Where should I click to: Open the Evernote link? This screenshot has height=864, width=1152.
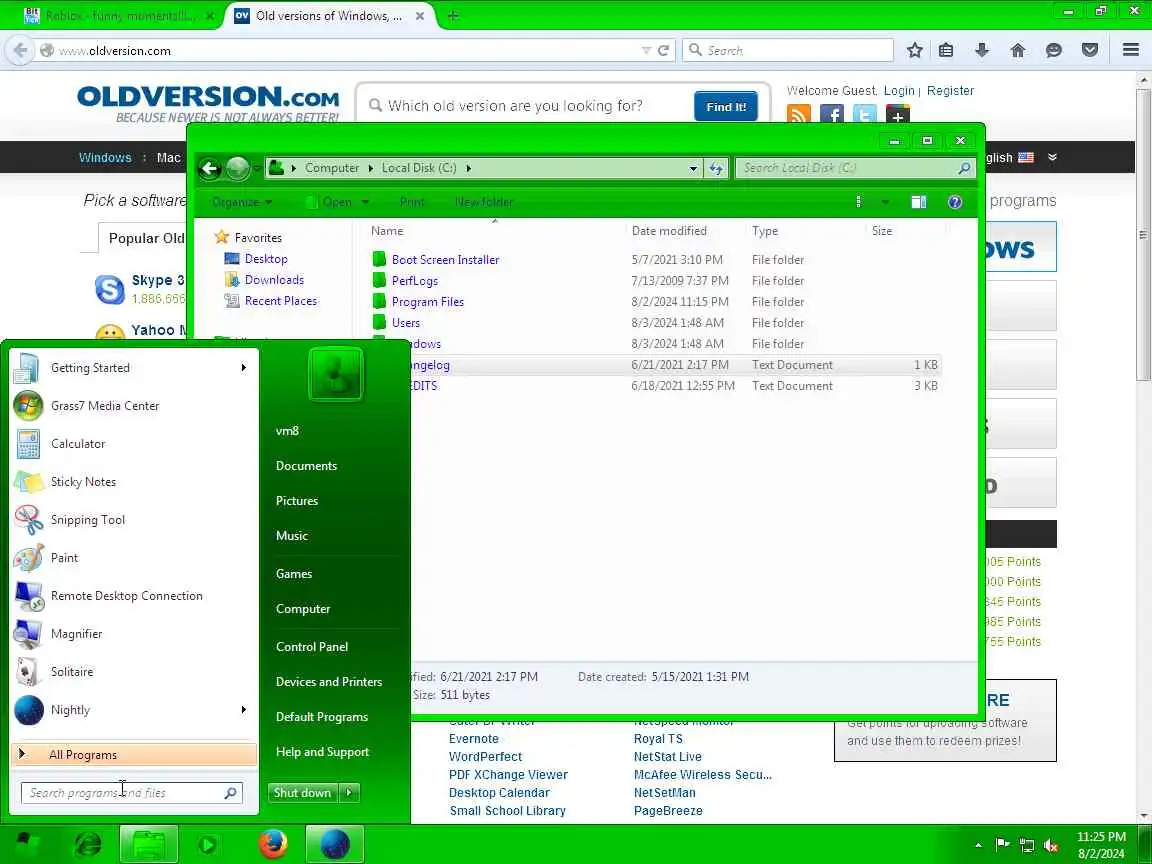(474, 738)
